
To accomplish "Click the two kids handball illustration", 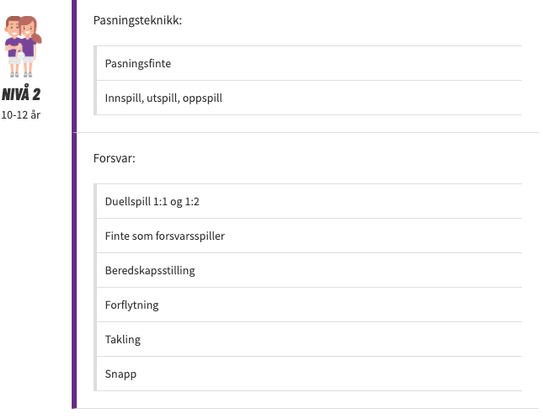I will coord(23,46).
